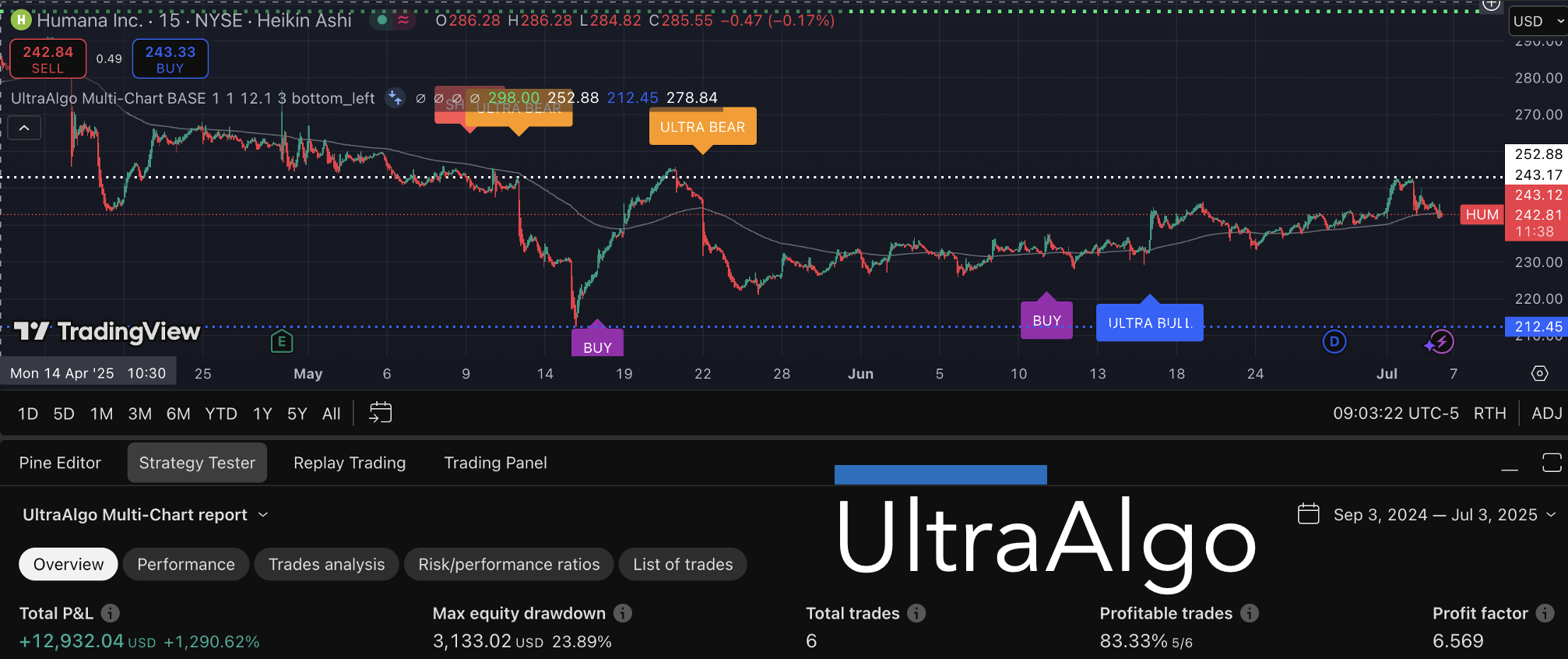The height and width of the screenshot is (659, 1568).
Task: Open the USD currency dropdown
Action: coord(1538,21)
